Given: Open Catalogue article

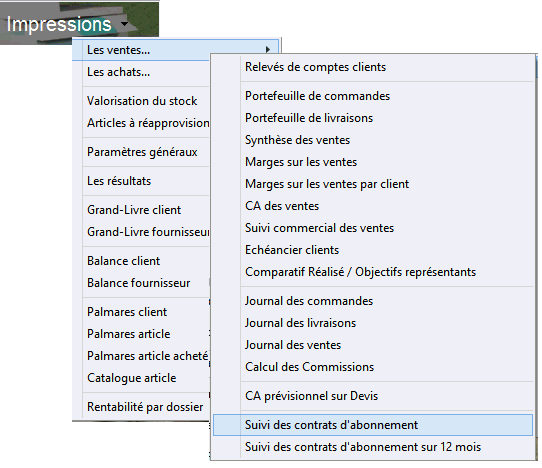Looking at the screenshot, I should (131, 378).
